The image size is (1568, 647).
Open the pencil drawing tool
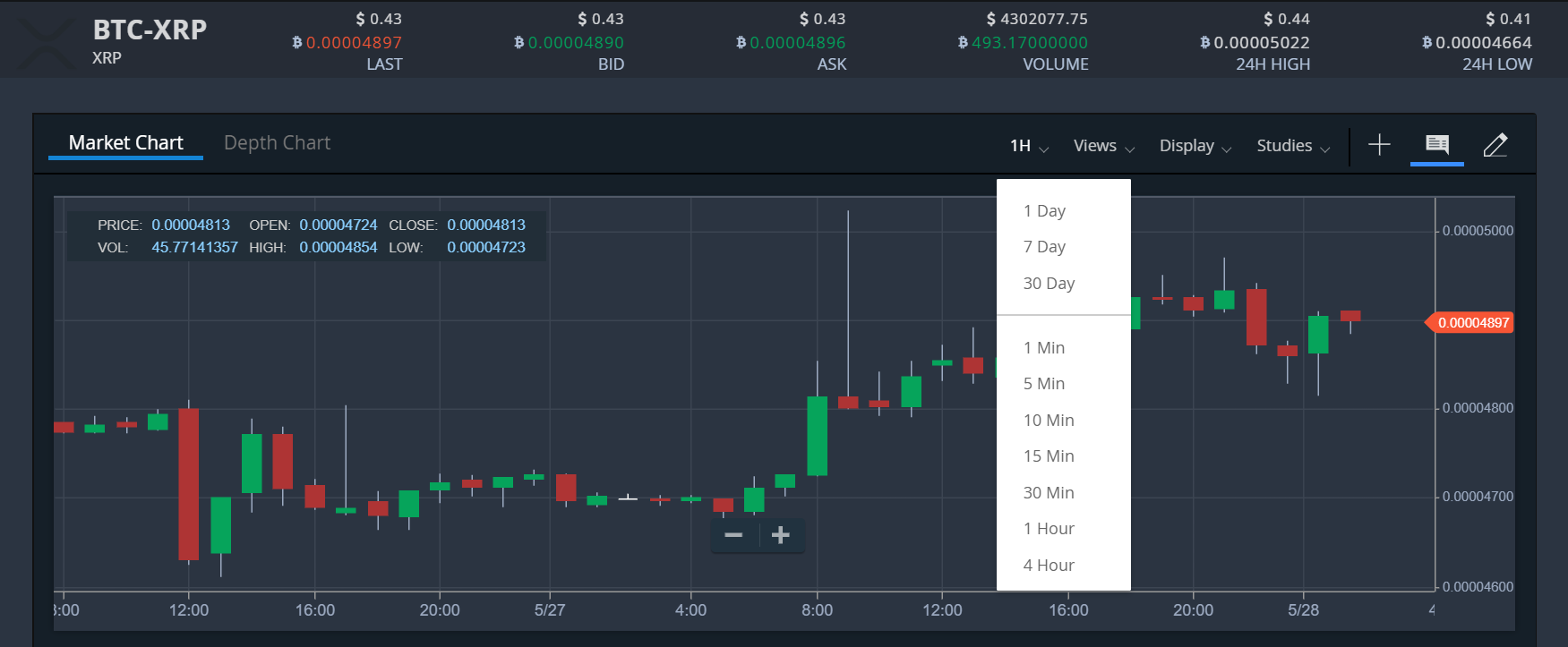(1495, 144)
